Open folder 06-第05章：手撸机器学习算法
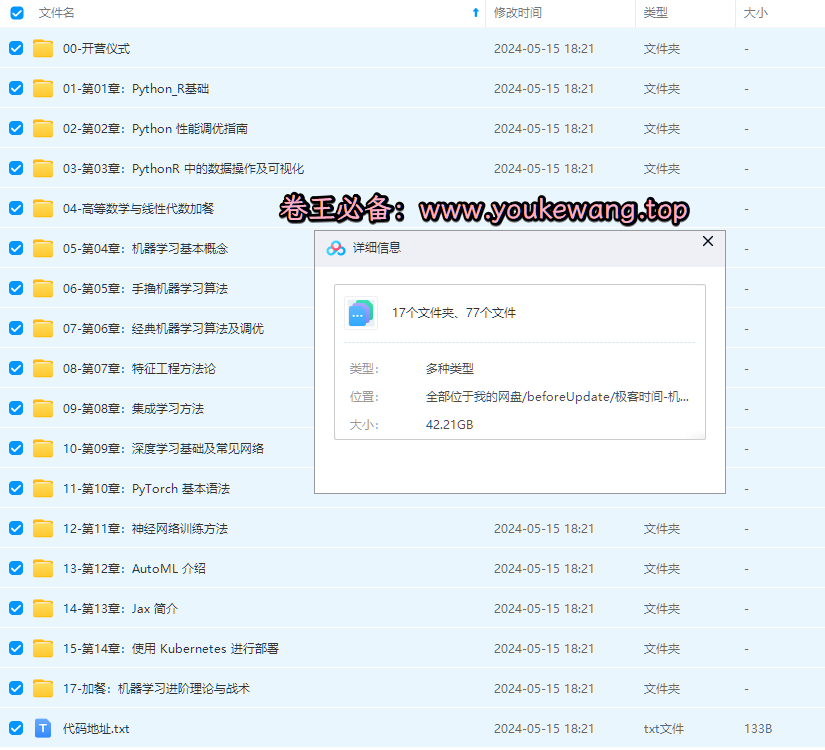825x750 pixels. pyautogui.click(x=145, y=288)
